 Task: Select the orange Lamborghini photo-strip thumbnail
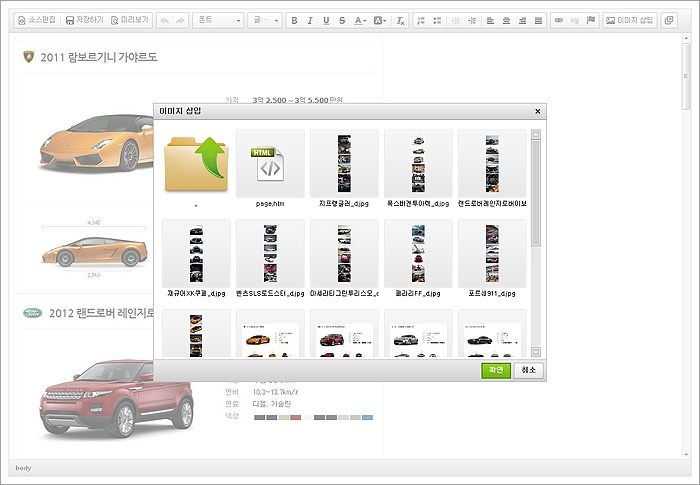pyautogui.click(x=196, y=333)
